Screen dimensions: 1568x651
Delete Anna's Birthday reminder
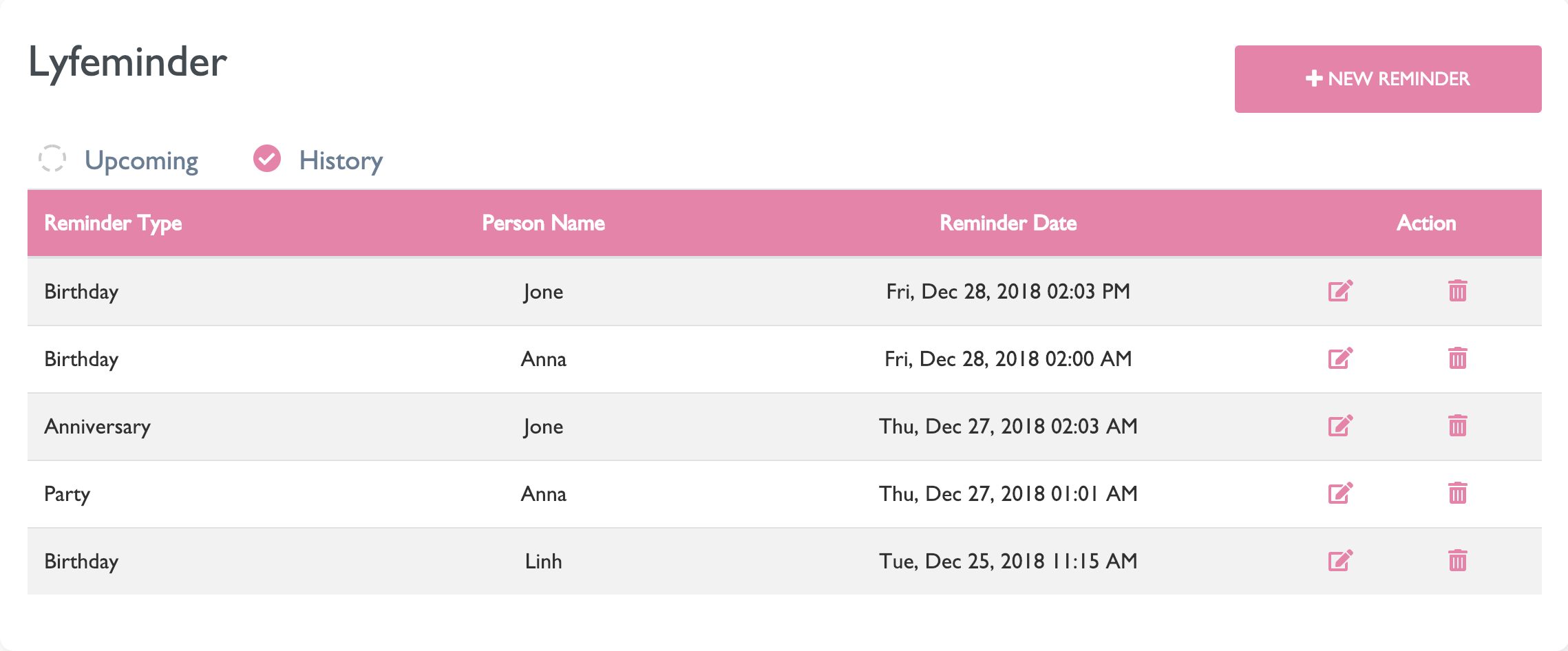[x=1457, y=359]
